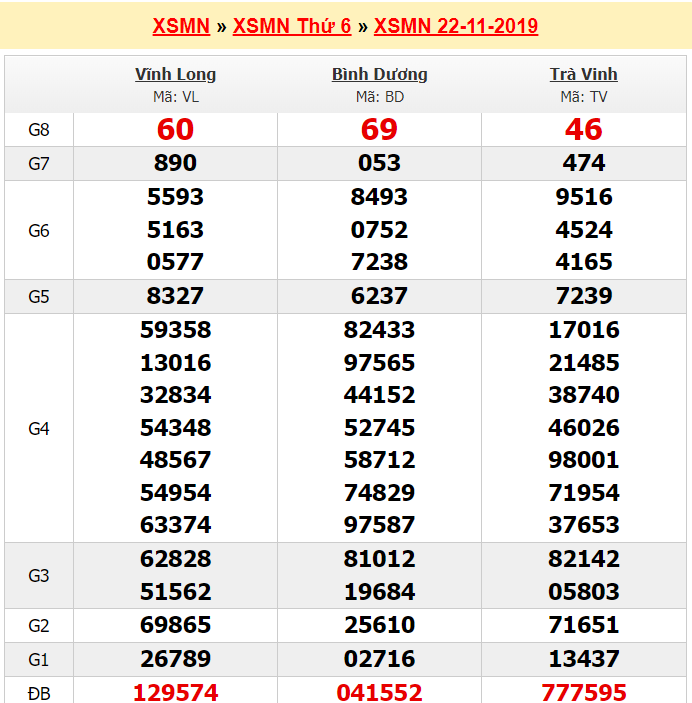This screenshot has width=692, height=703.
Task: Click the G3 number 19684
Action: pyautogui.click(x=379, y=592)
